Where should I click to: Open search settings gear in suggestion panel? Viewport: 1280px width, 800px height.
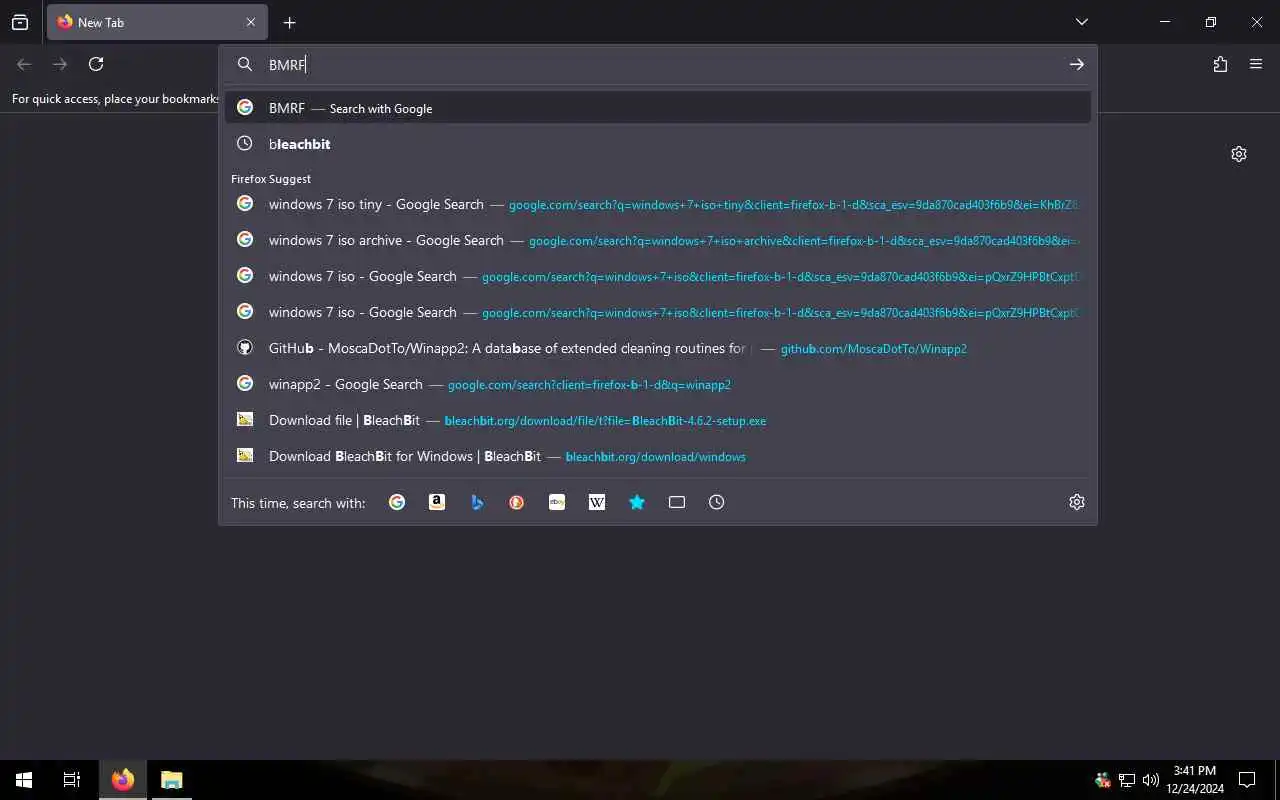(x=1077, y=502)
